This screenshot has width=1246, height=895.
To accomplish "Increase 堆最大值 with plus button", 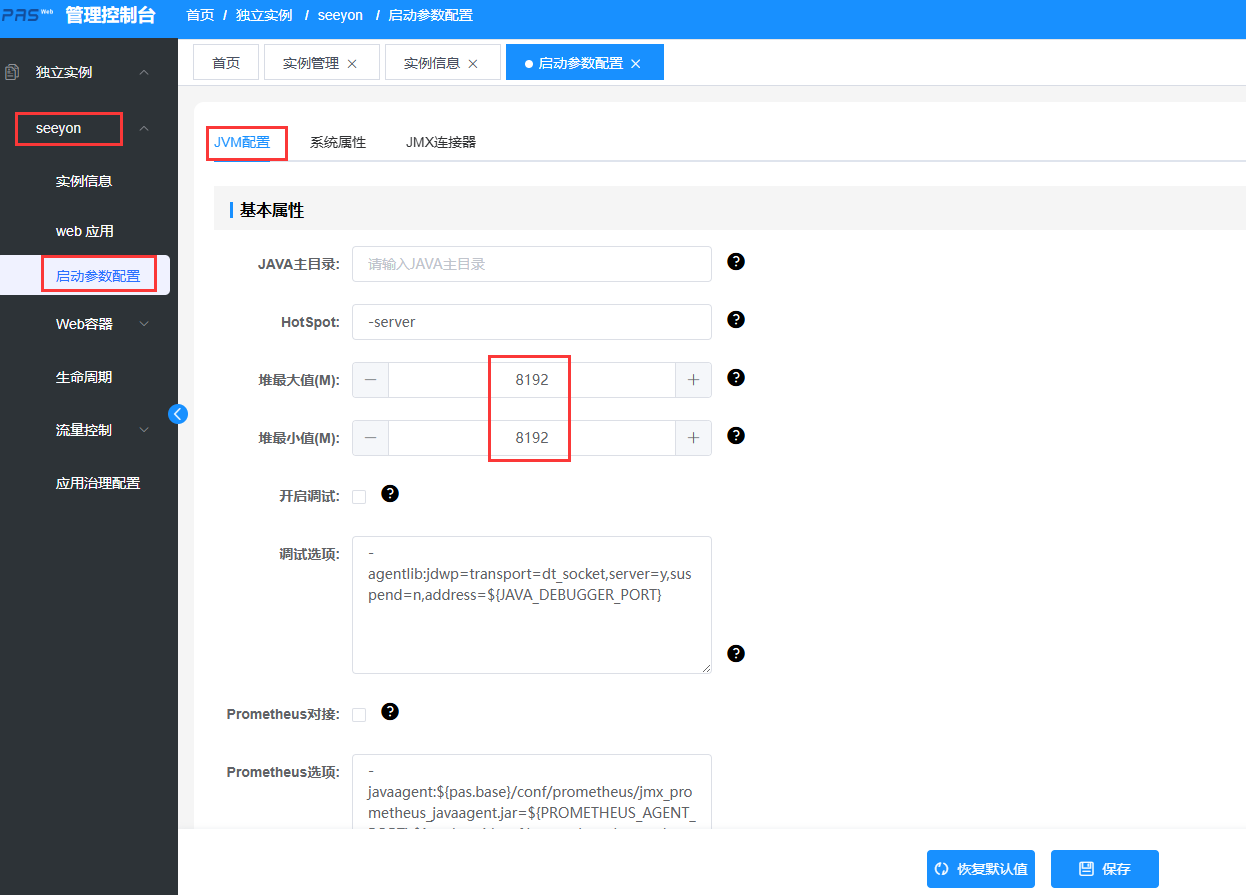I will pos(693,380).
